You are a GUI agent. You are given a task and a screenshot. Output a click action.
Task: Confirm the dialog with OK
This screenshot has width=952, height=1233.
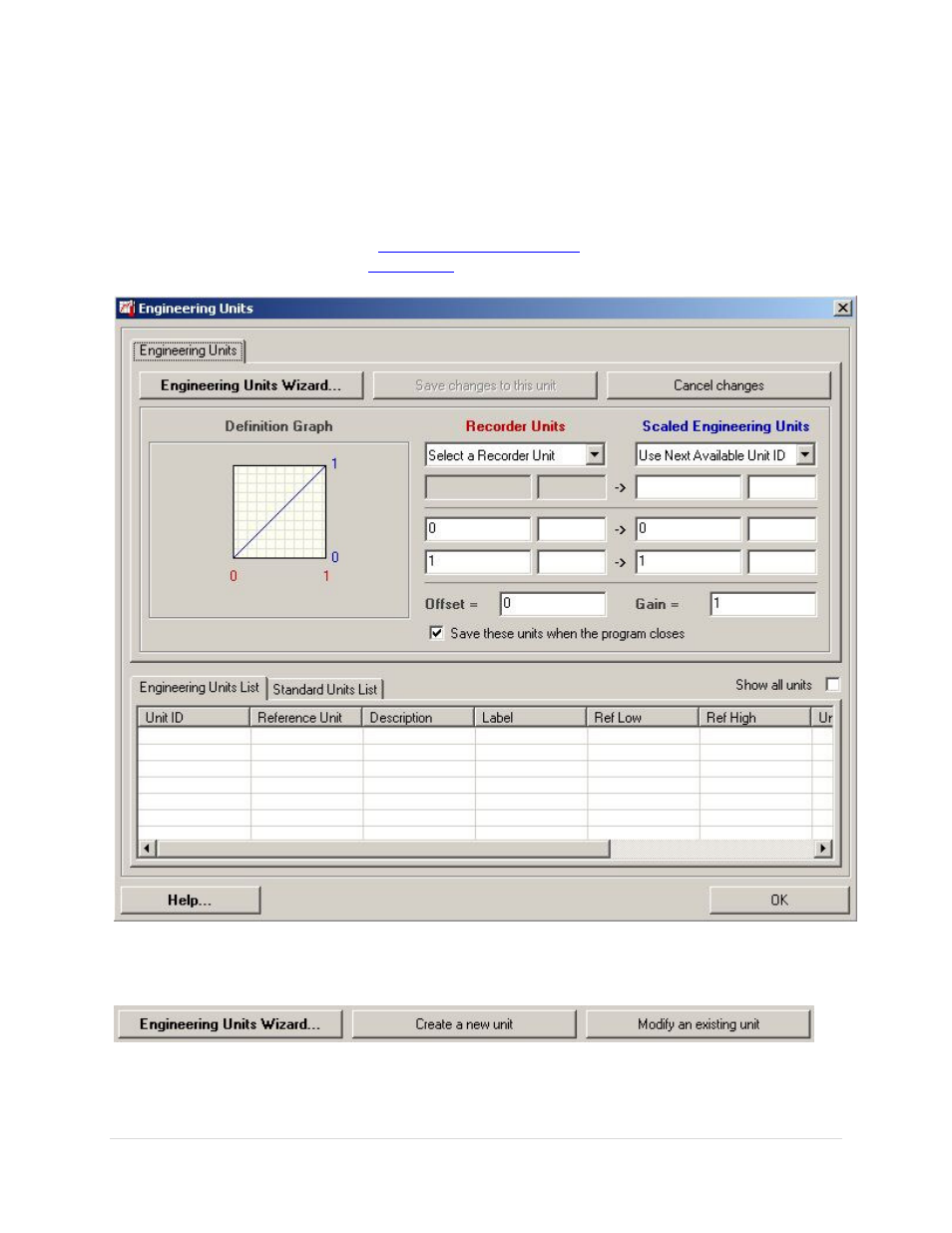[779, 901]
